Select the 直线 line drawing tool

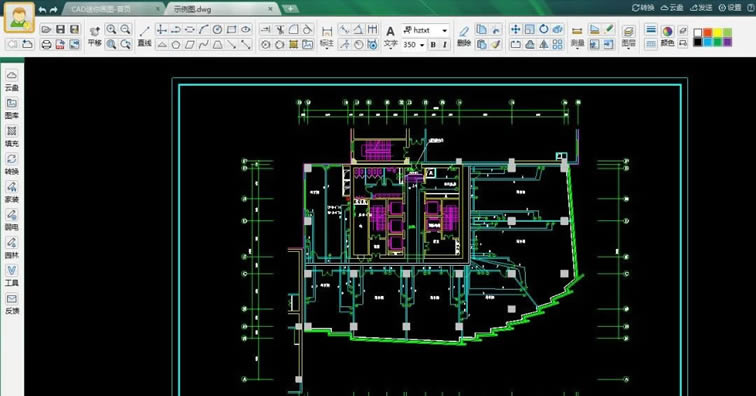pyautogui.click(x=144, y=36)
